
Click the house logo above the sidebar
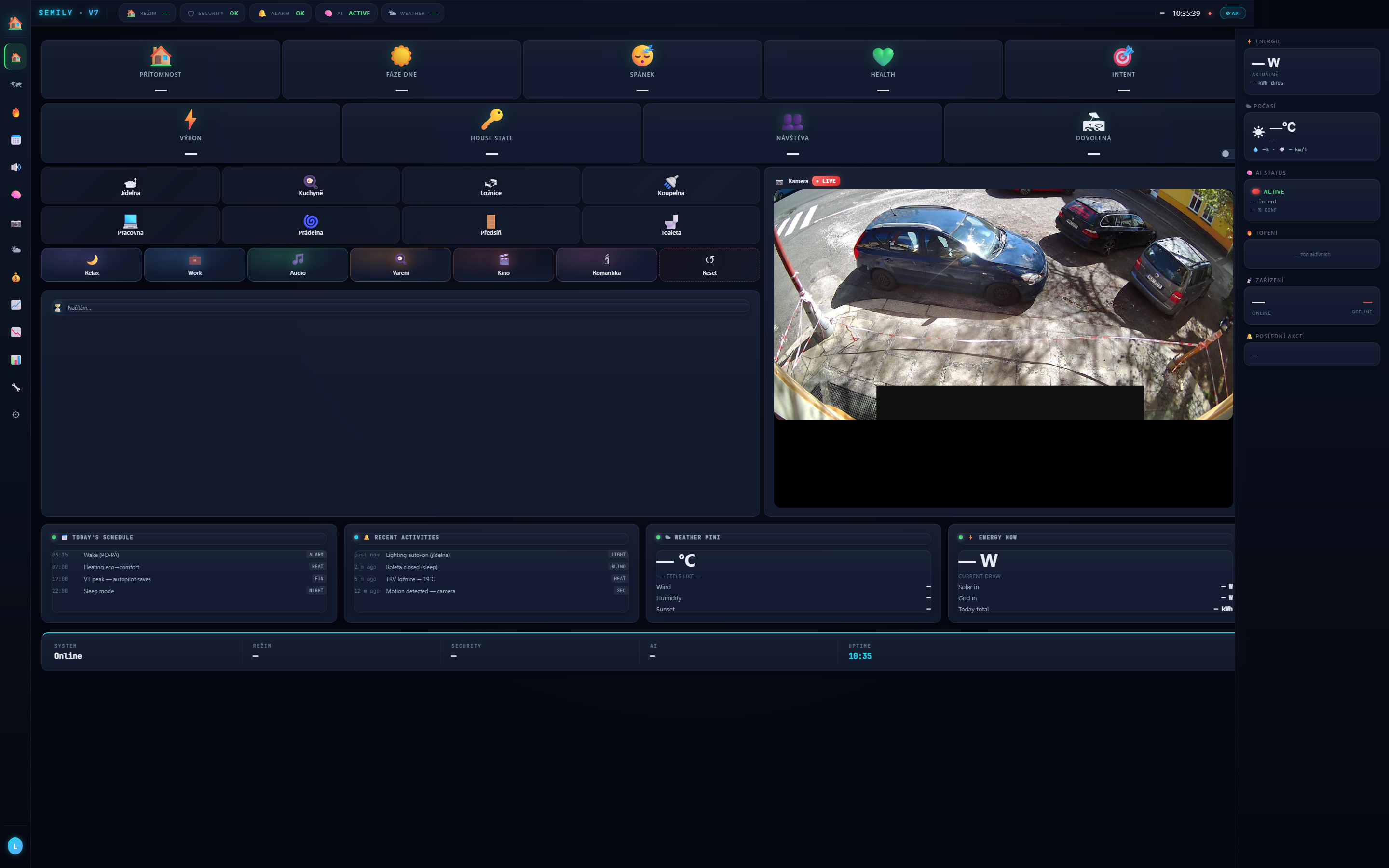[15, 23]
